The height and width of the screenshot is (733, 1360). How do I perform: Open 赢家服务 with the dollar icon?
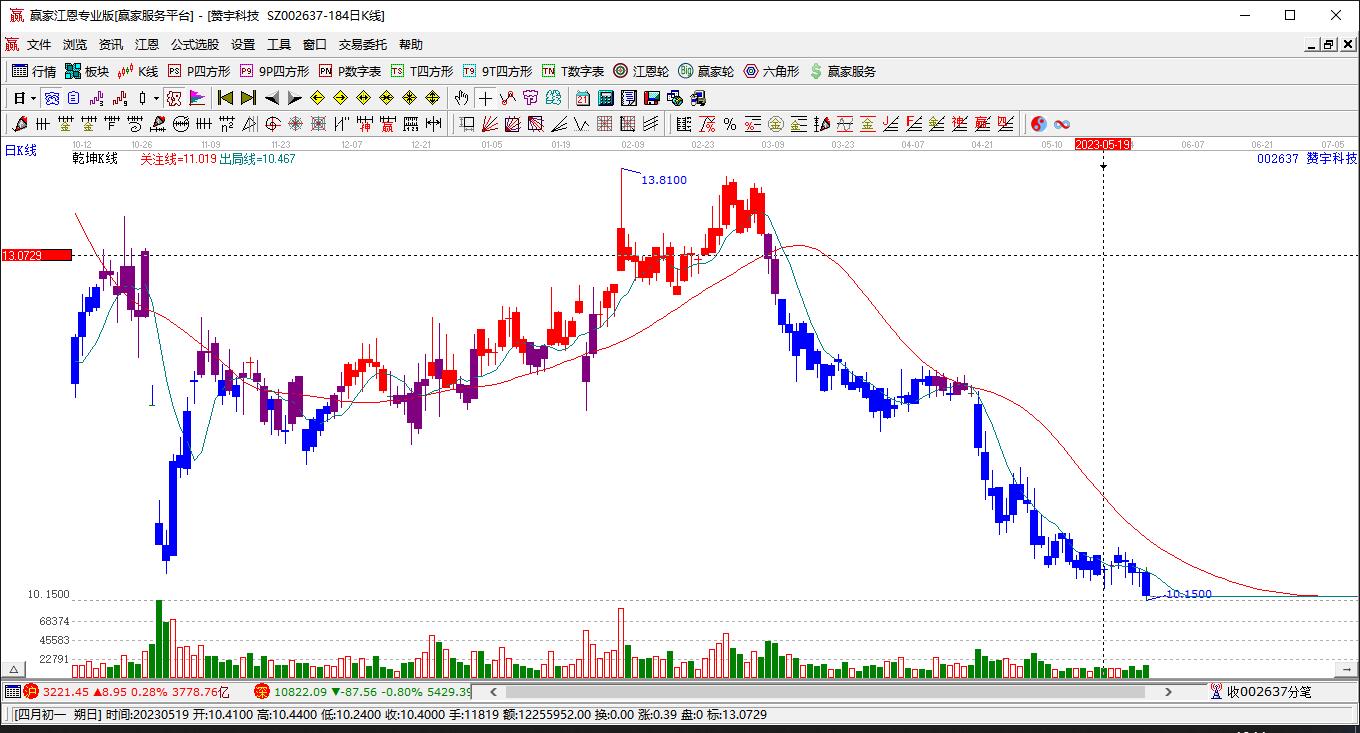click(843, 71)
